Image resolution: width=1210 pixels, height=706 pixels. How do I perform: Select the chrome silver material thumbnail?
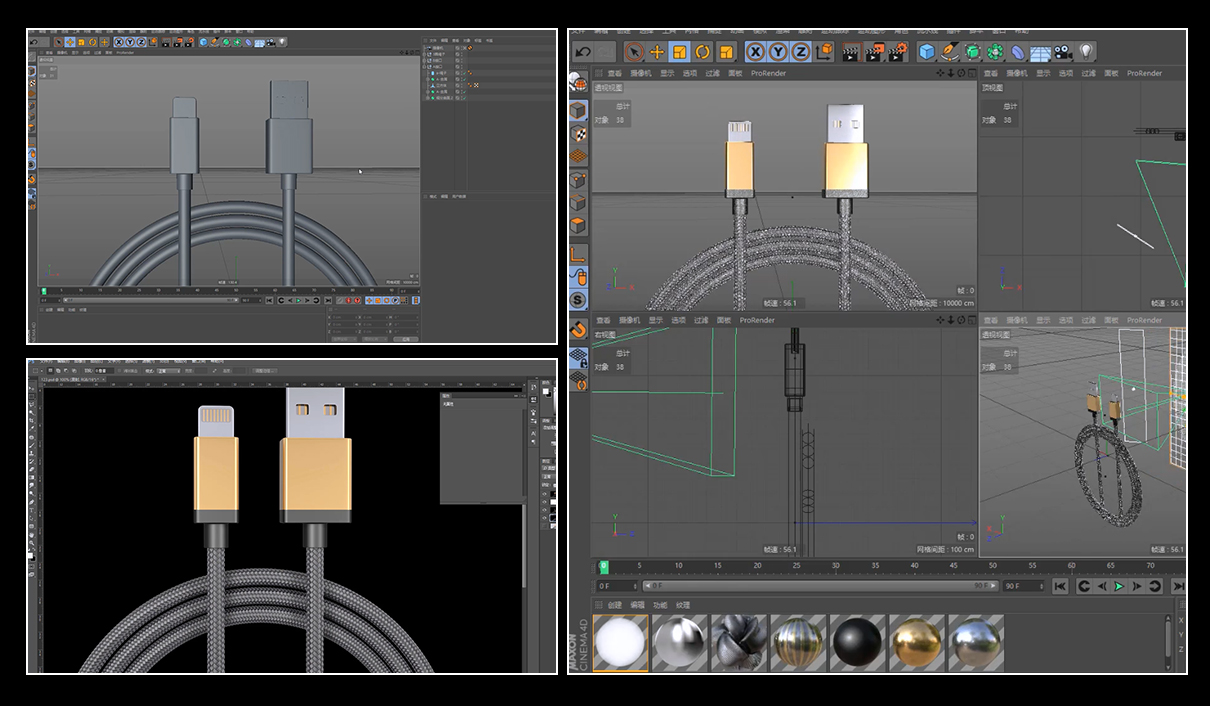(x=680, y=642)
